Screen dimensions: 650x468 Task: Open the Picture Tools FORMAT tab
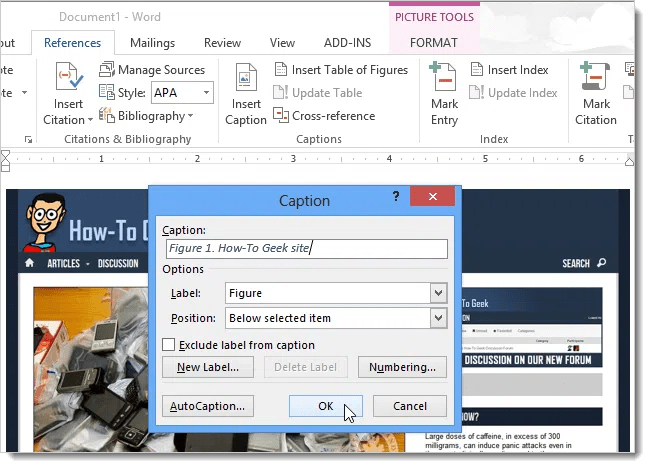pos(434,43)
